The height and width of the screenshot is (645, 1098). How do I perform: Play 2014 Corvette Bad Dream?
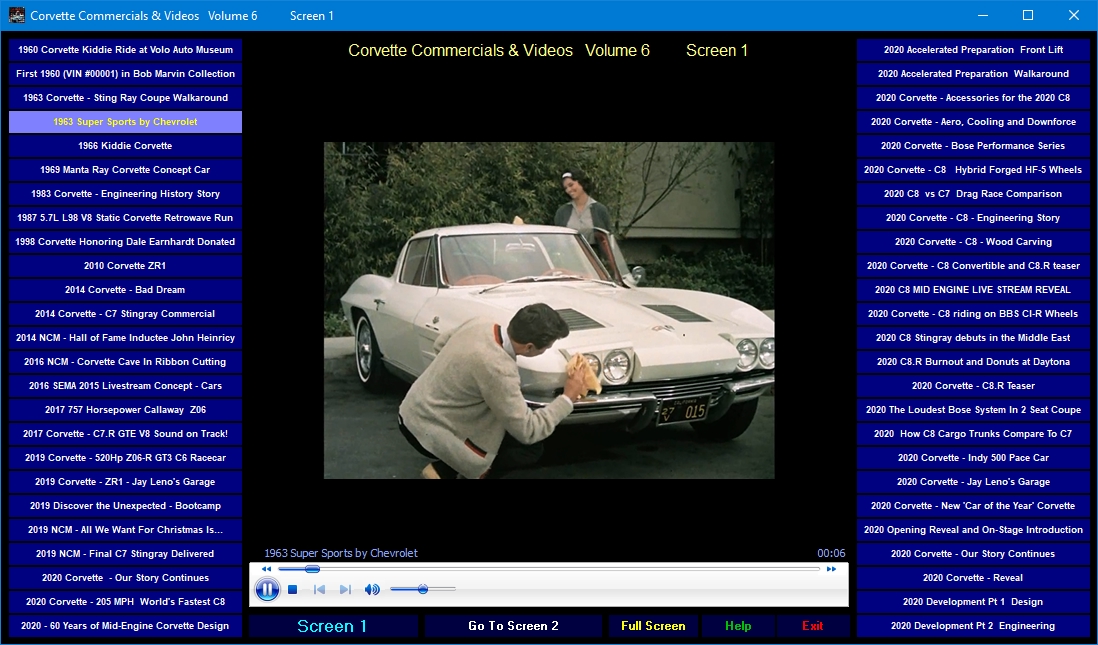125,290
